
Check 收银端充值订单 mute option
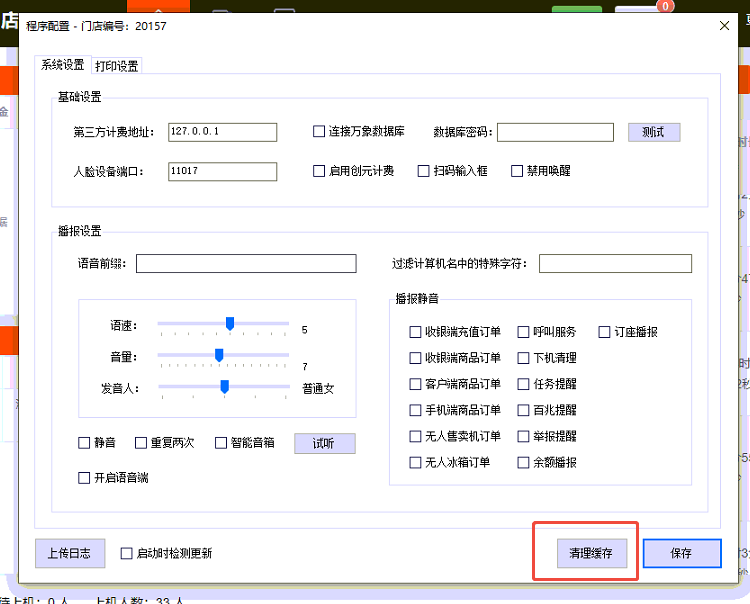coord(416,332)
